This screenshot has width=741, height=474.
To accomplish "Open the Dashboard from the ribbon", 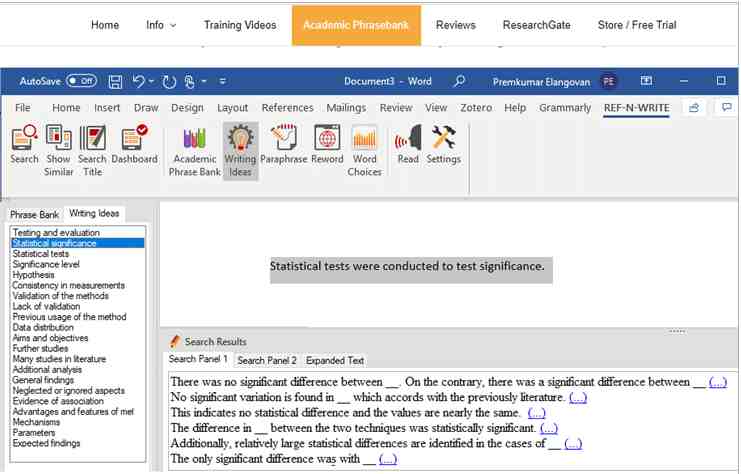I will (134, 145).
